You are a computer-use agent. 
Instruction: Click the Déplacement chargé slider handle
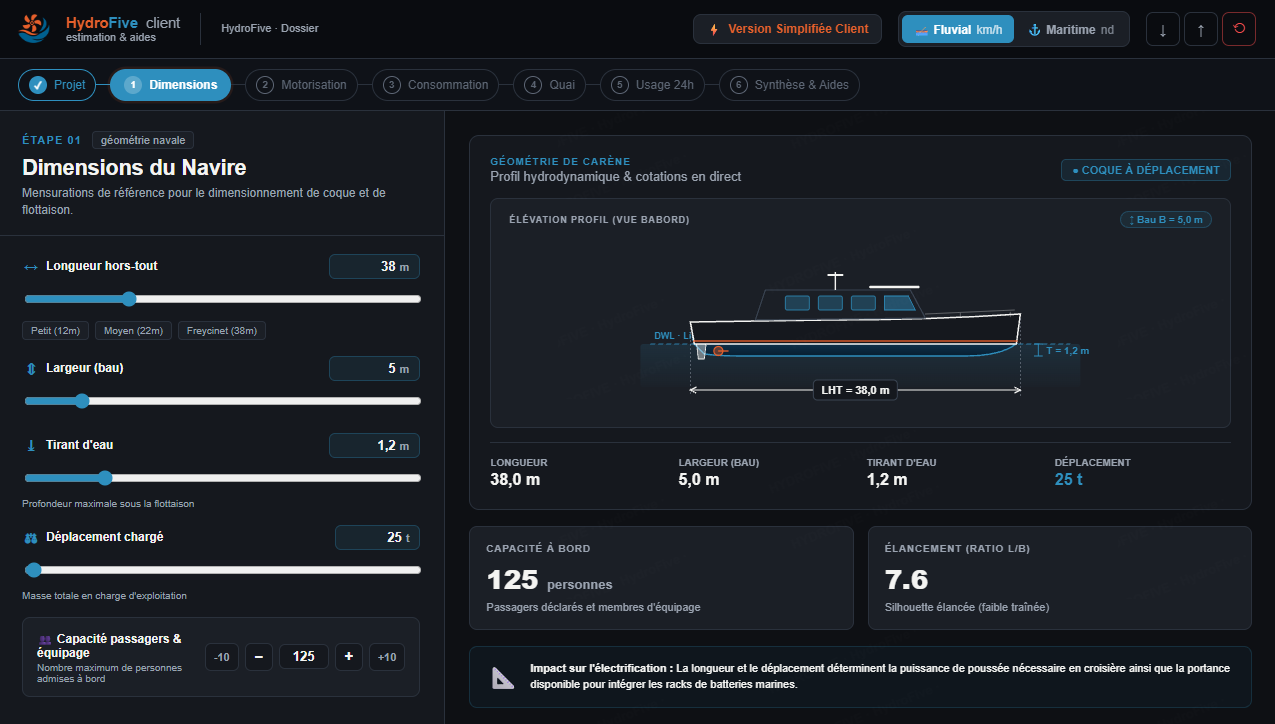point(33,570)
